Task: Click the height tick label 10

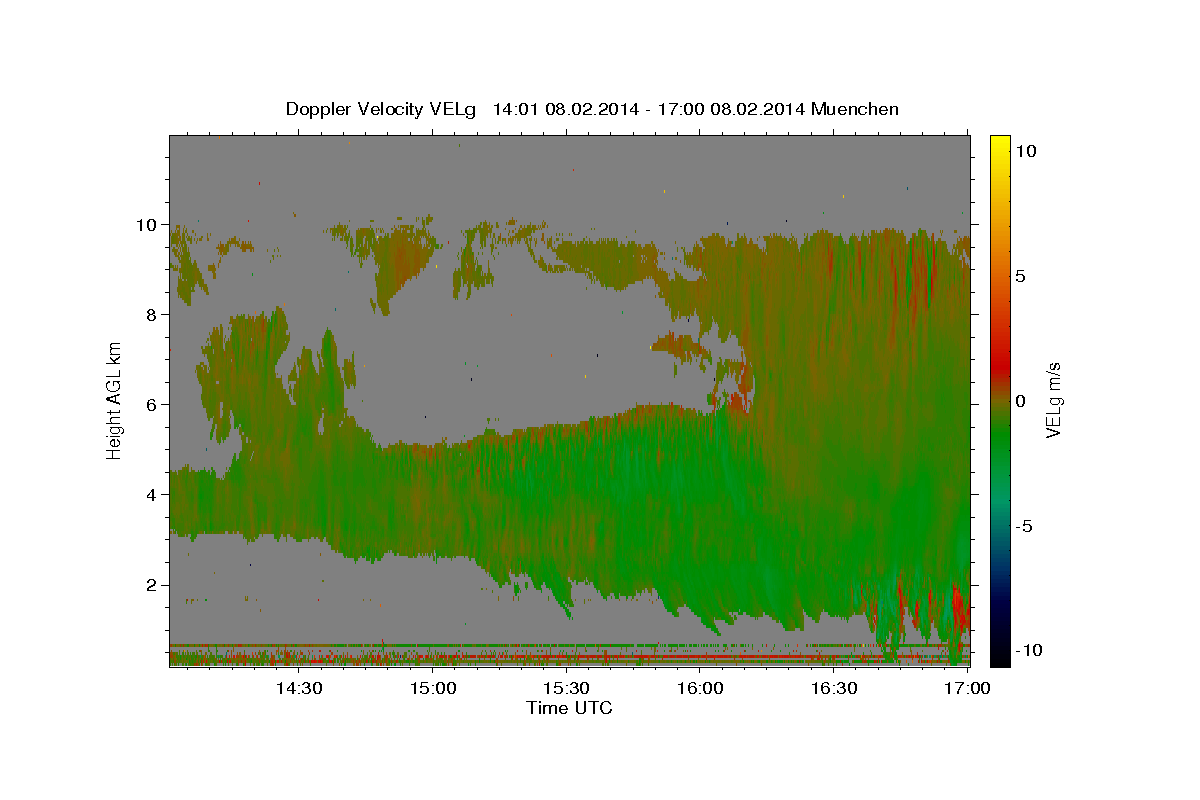Action: (145, 224)
